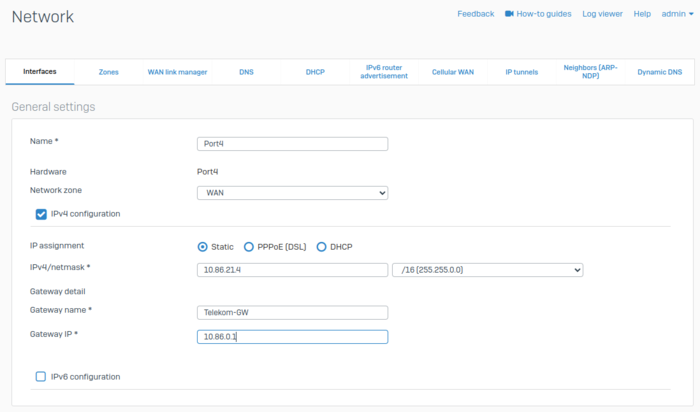Click the Hardware value Port4 text
Screen dimensions: 700x412
point(208,171)
